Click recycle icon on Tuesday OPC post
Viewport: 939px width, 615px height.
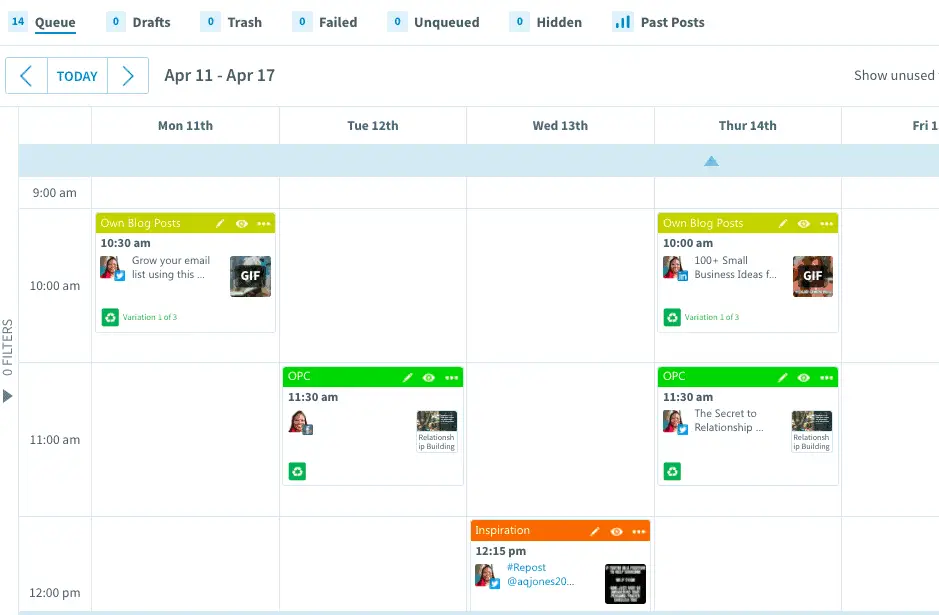coord(298,471)
